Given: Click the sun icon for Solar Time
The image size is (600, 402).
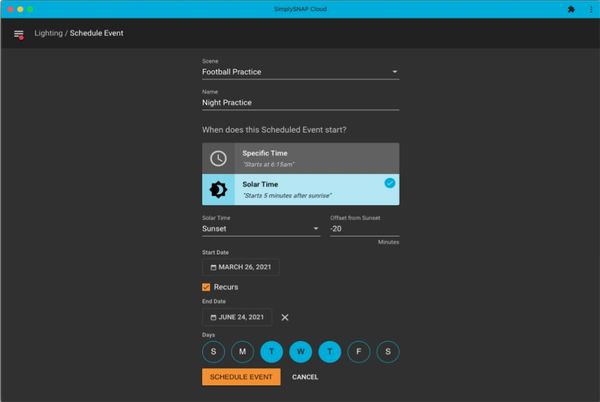Looking at the screenshot, I should click(x=218, y=189).
